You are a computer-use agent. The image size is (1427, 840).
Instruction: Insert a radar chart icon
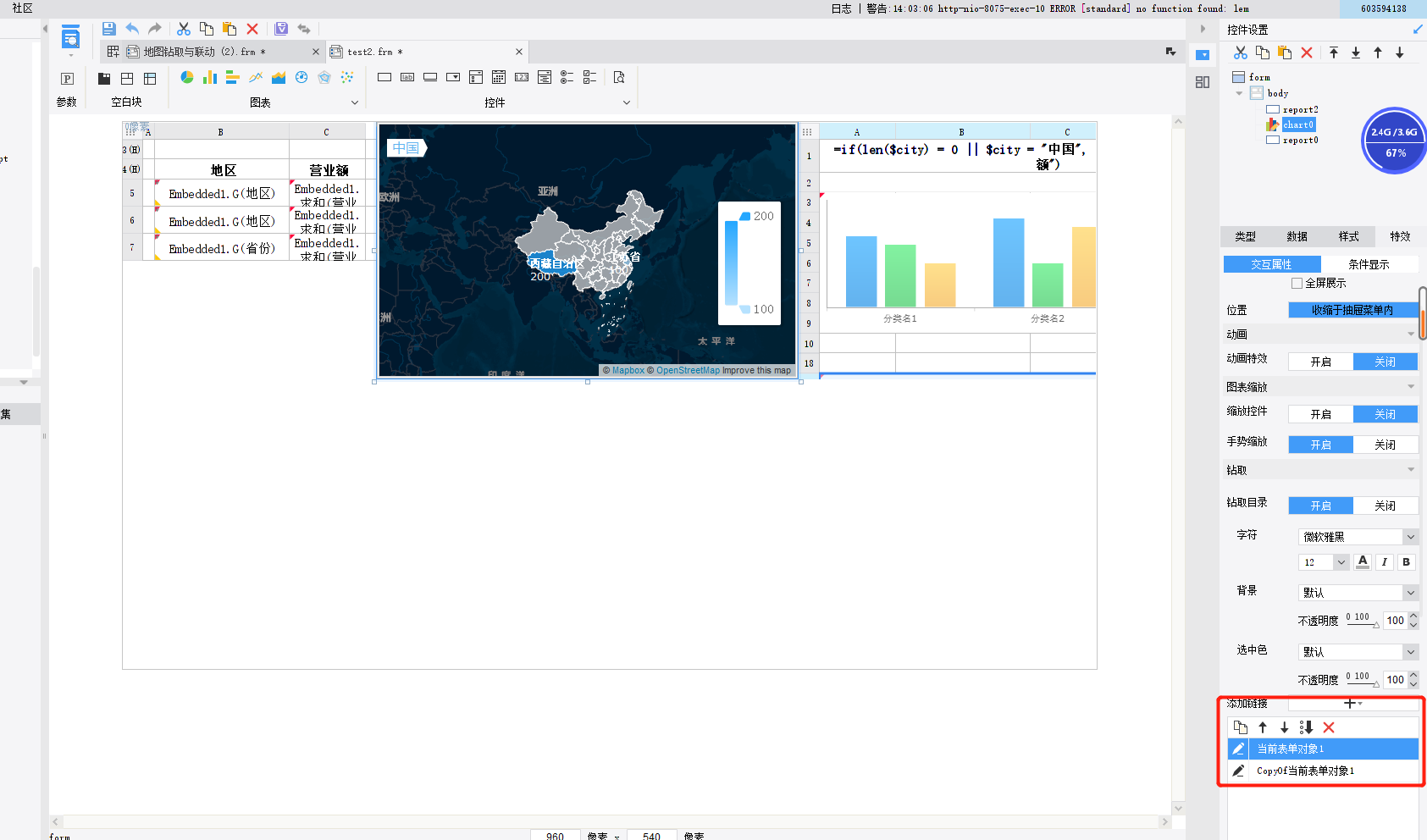324,77
